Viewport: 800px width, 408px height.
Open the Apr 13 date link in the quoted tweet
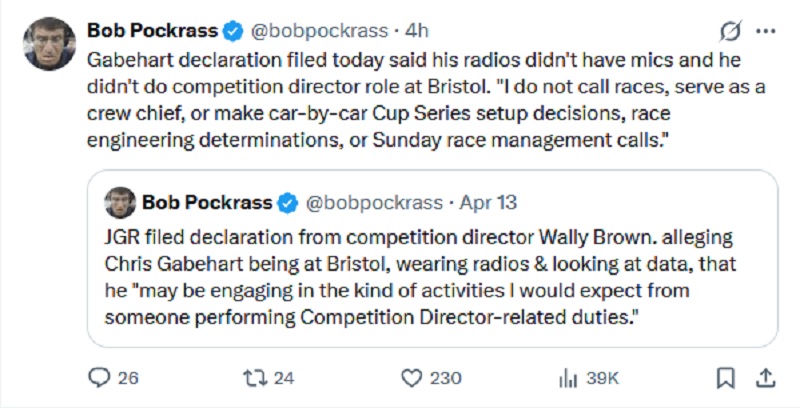pyautogui.click(x=488, y=202)
